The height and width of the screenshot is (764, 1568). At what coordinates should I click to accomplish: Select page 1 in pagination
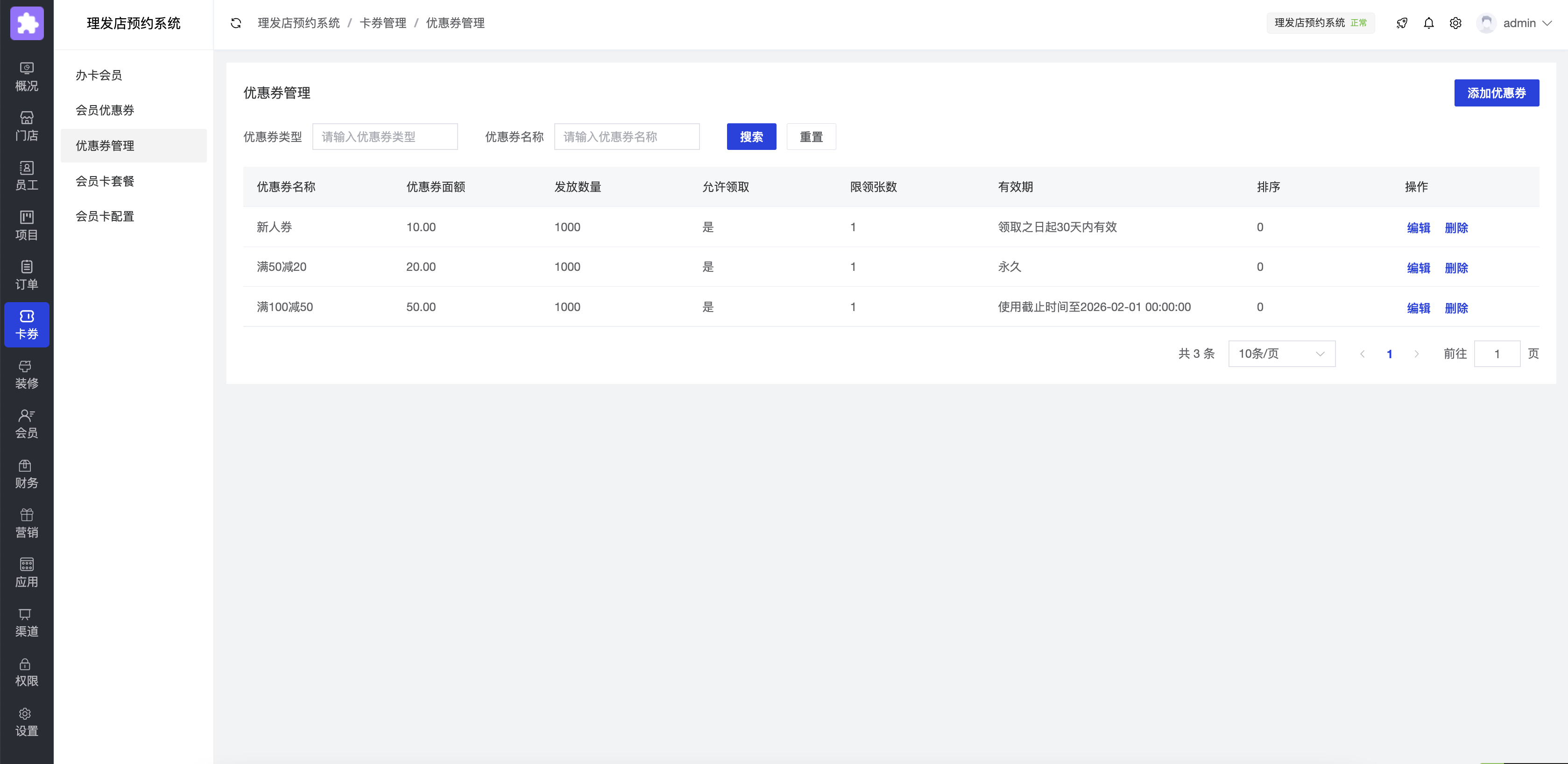(1389, 354)
